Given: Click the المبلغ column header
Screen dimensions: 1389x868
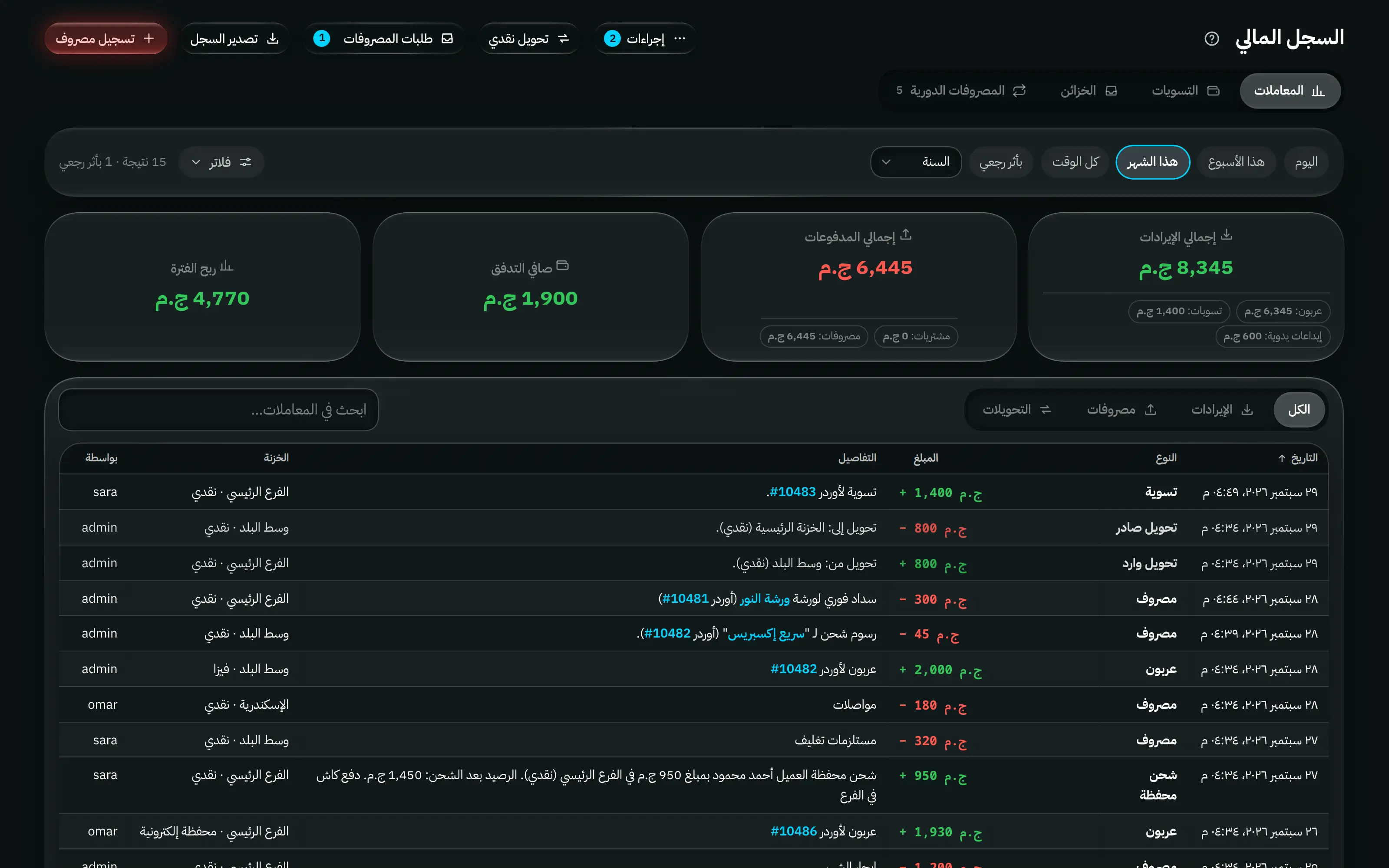Looking at the screenshot, I should tap(926, 458).
